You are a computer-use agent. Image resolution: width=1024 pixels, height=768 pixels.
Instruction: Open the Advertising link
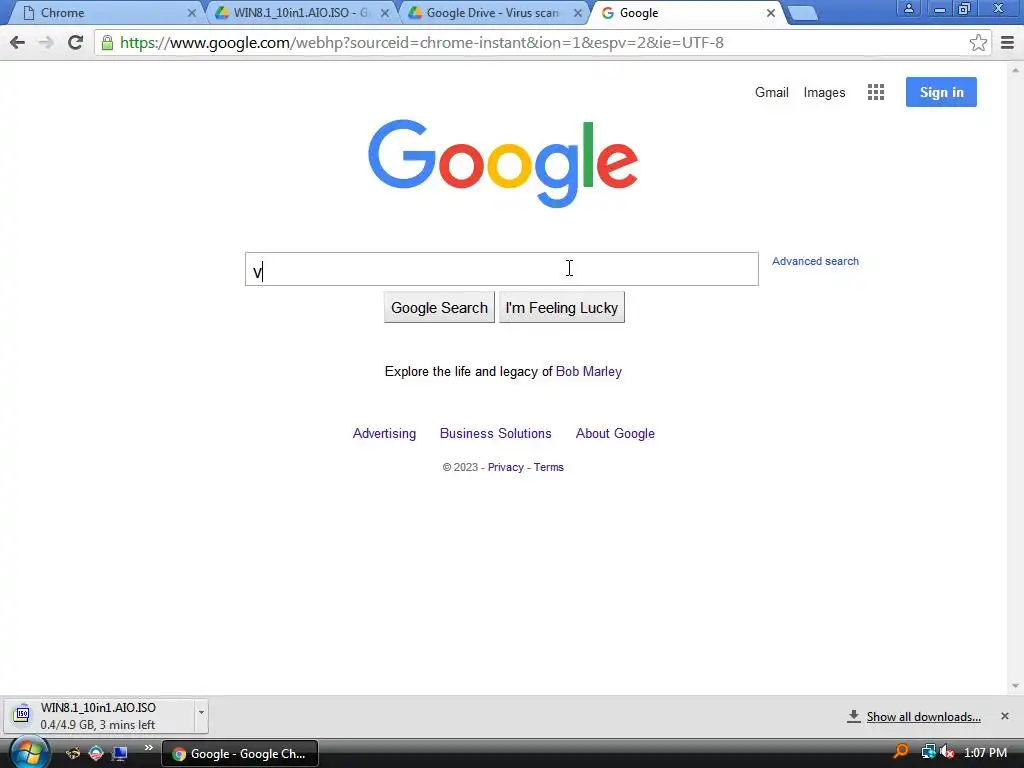pos(384,434)
